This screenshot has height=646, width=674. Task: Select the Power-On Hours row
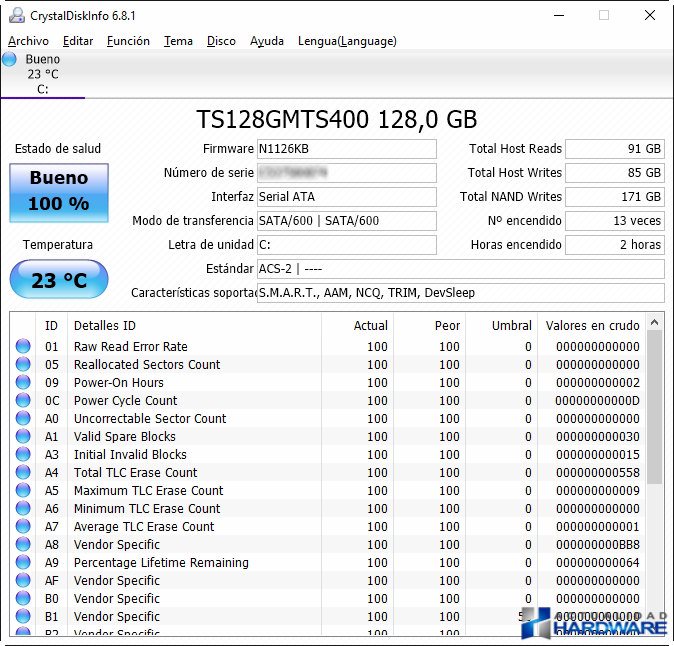329,382
